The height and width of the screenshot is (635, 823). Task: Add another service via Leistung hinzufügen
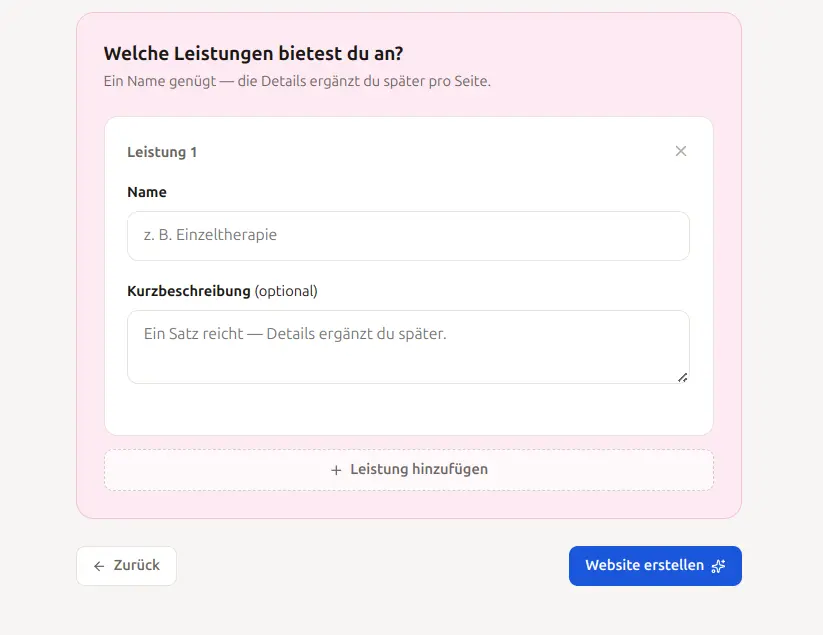pos(409,470)
